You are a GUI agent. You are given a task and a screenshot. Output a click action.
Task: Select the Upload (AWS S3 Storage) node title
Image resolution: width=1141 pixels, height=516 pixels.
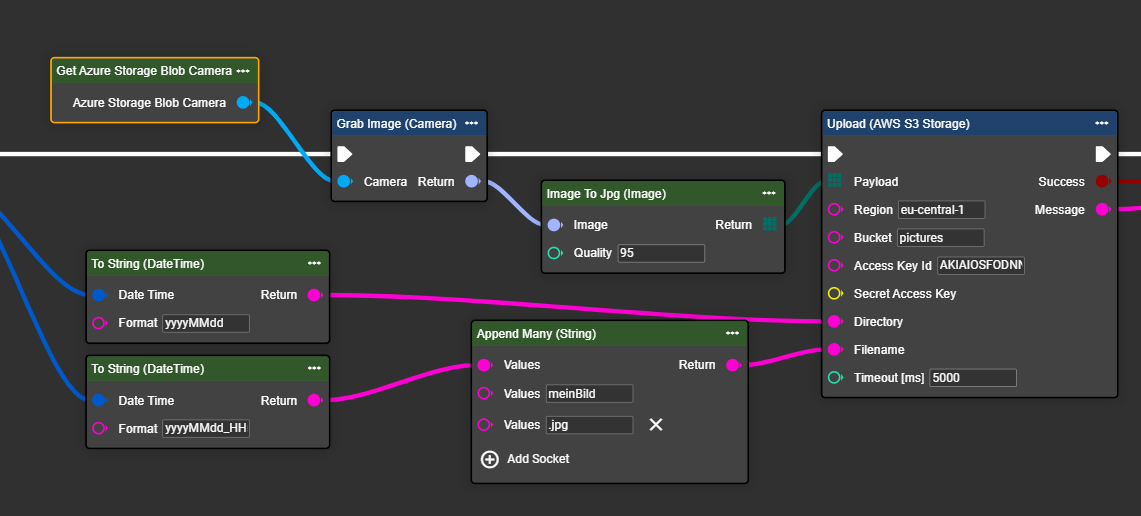click(x=898, y=124)
